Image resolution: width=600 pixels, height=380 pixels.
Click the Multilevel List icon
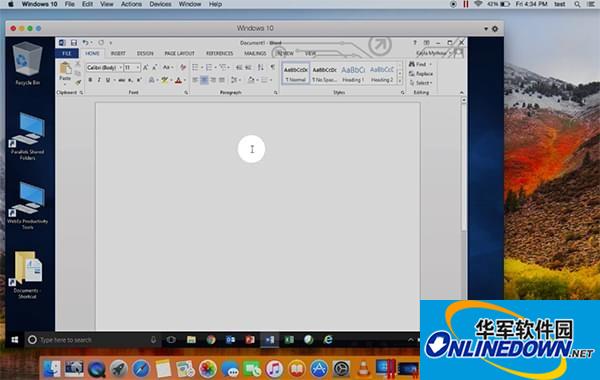[x=223, y=67]
